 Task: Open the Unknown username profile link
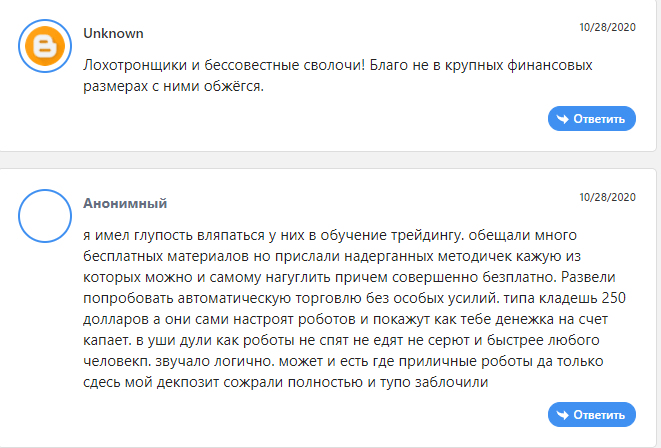click(113, 33)
